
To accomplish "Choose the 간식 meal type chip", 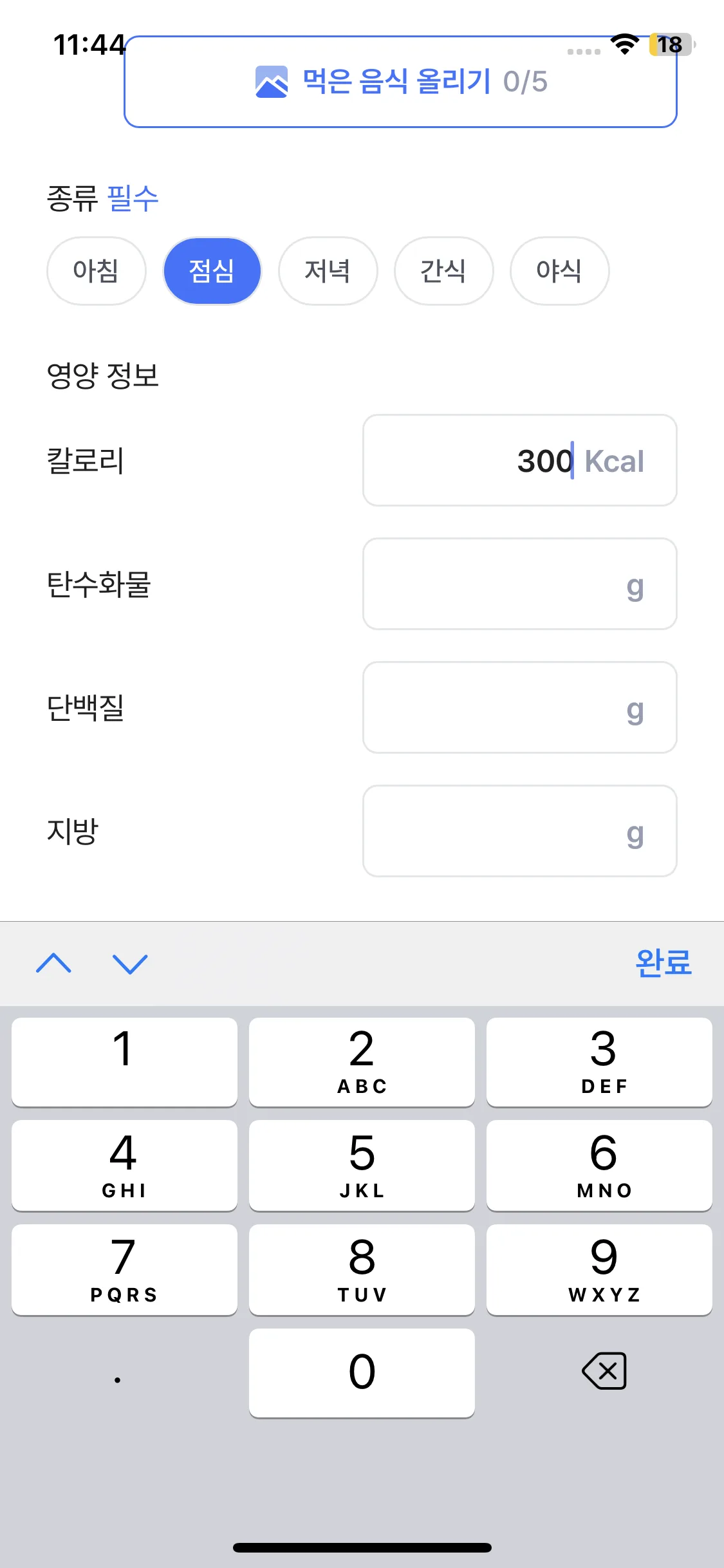I will click(443, 270).
